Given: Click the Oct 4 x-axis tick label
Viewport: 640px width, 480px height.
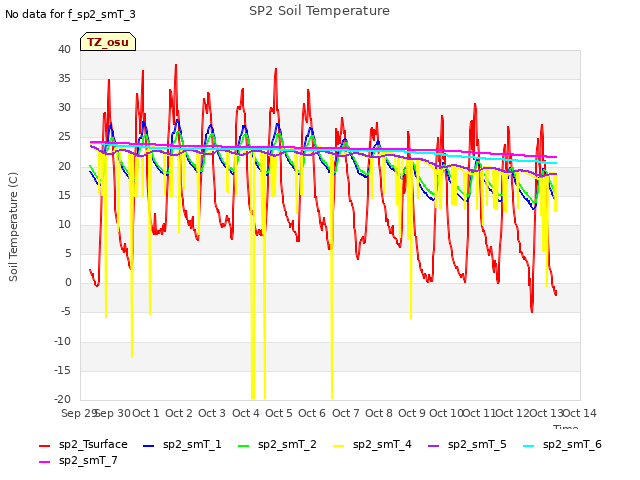Looking at the screenshot, I should (x=246, y=413).
